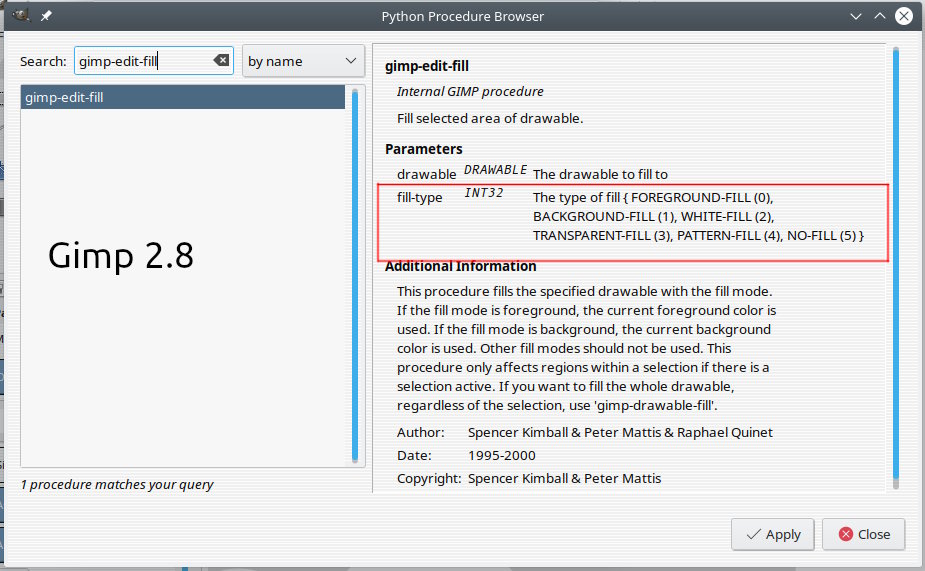Click the description panel scrollbar
The height and width of the screenshot is (571, 925).
pos(896,267)
